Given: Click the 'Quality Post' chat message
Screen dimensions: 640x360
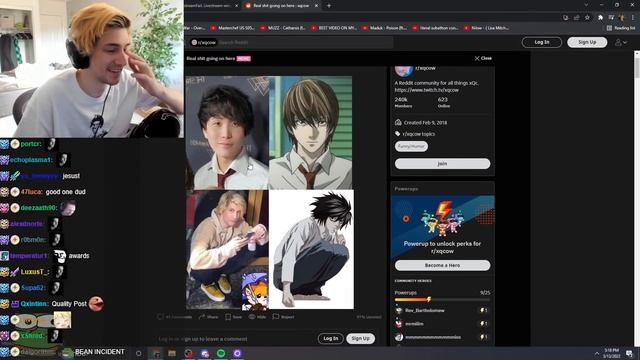Looking at the screenshot, I should click(x=69, y=304).
